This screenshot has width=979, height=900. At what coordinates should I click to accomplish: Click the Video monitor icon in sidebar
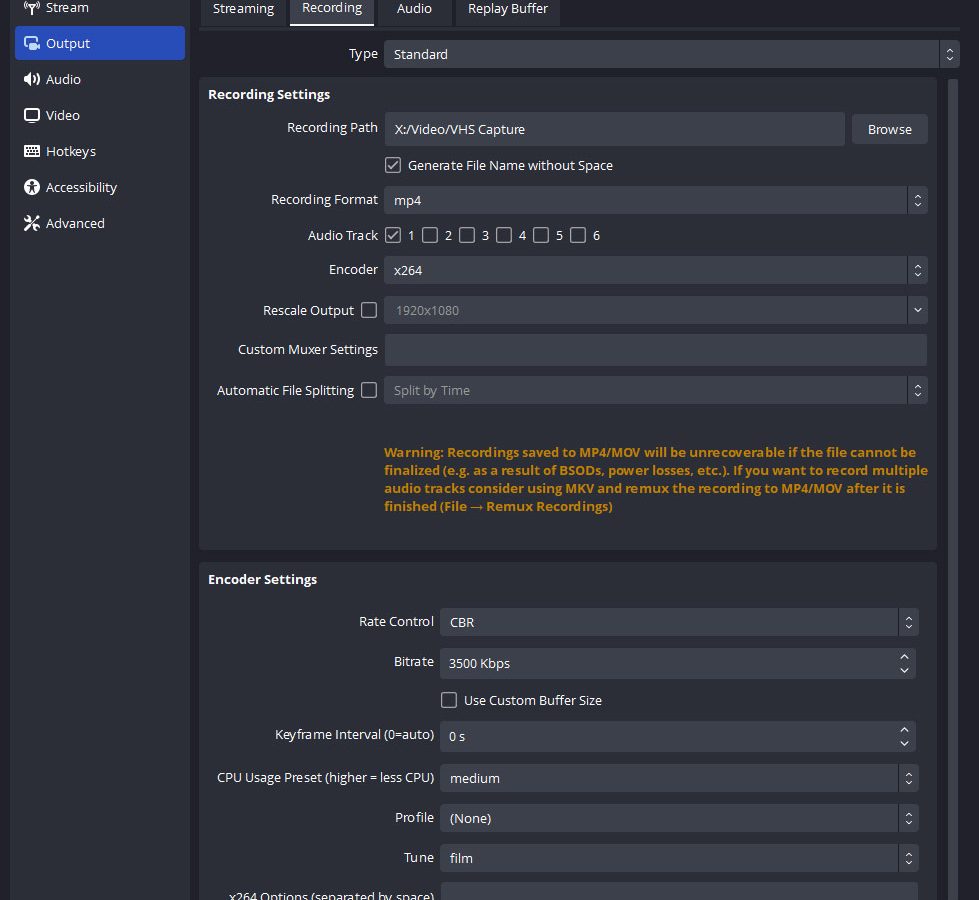click(x=31, y=116)
